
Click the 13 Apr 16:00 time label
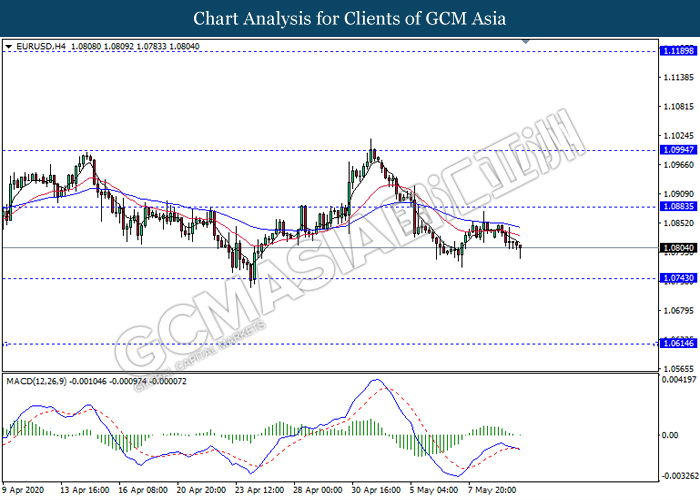click(84, 490)
